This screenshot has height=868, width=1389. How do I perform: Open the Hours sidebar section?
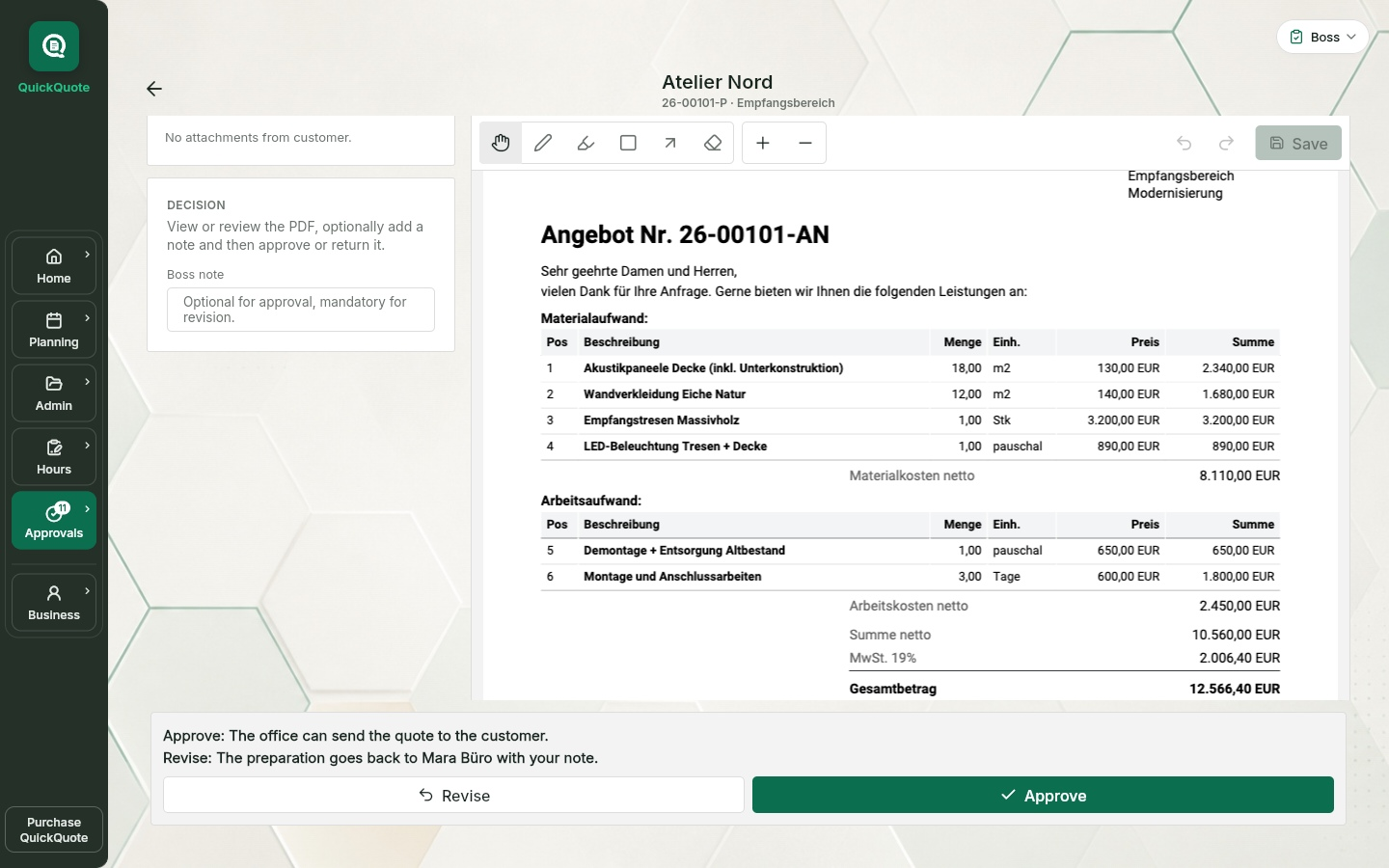click(x=54, y=457)
